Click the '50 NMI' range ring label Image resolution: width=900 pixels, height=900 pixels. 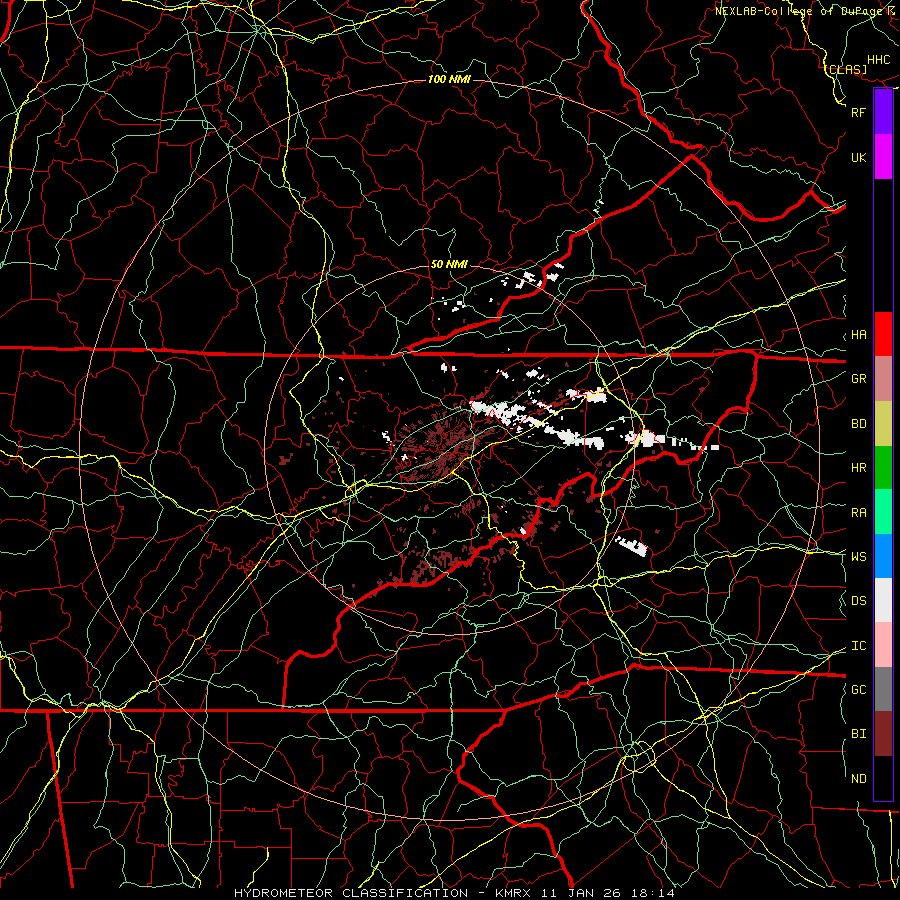(x=449, y=264)
